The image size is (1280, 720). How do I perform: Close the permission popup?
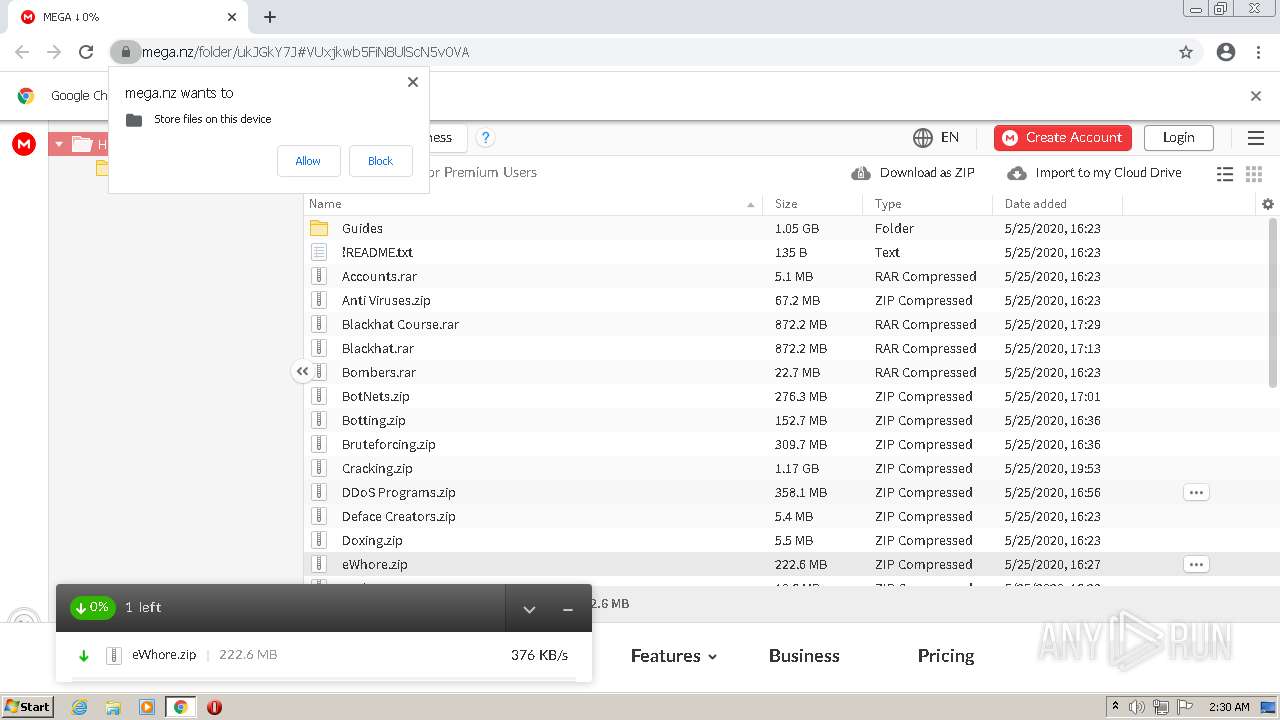tap(413, 82)
